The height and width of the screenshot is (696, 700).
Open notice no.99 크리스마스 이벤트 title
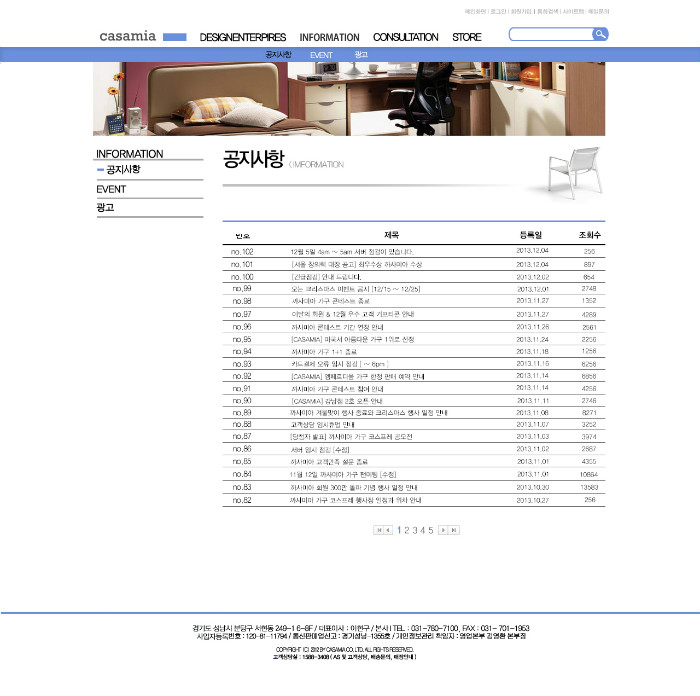pos(355,289)
